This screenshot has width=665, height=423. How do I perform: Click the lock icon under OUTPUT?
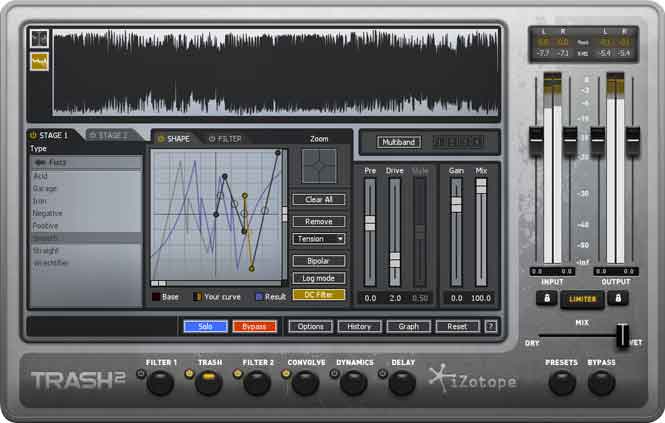point(618,298)
